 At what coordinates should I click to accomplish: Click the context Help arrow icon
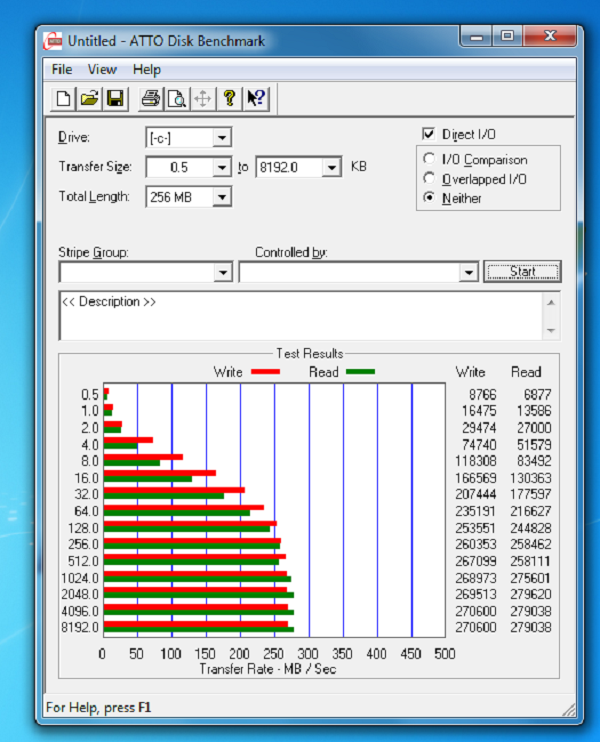click(255, 98)
